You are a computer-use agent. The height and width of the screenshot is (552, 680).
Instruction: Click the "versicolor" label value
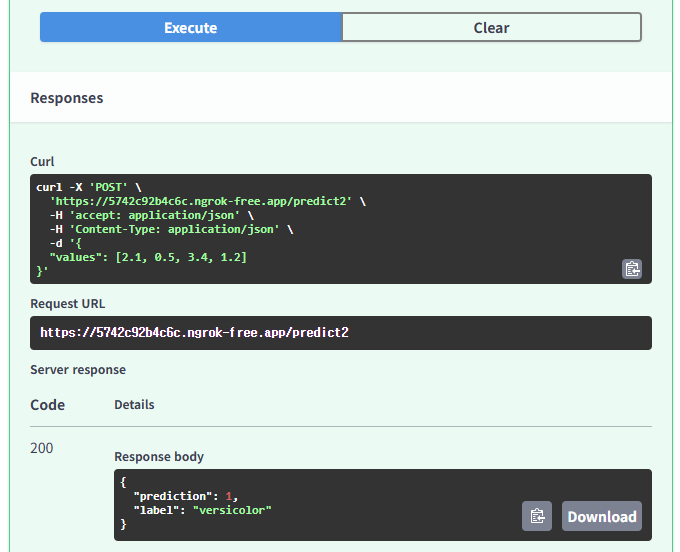point(233,510)
